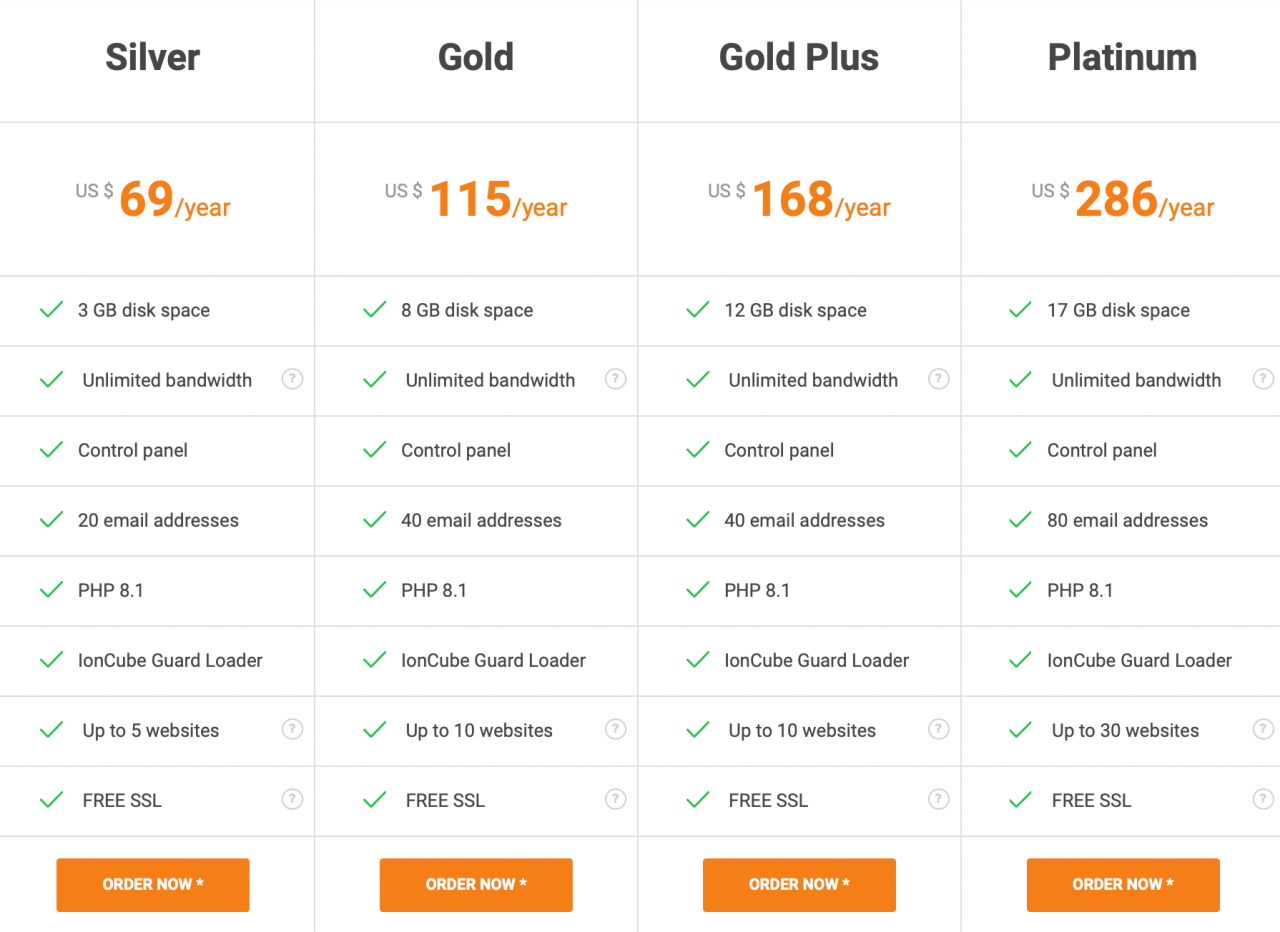Click the green checkmark for Silver's 3 GB disk space
1280x932 pixels.
(51, 310)
